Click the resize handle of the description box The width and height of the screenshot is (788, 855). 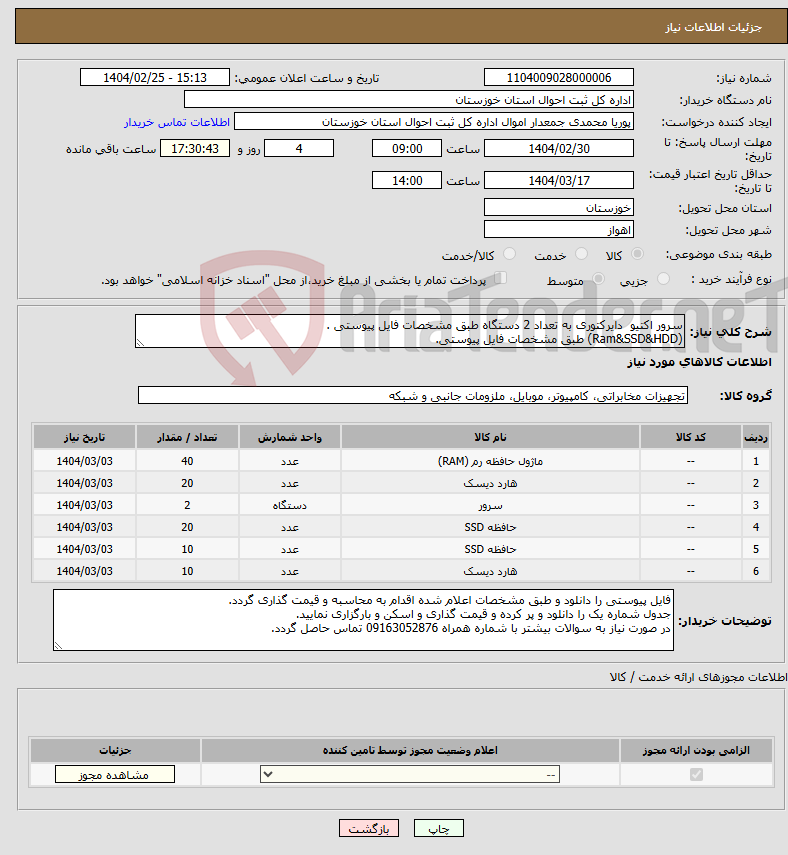point(140,343)
